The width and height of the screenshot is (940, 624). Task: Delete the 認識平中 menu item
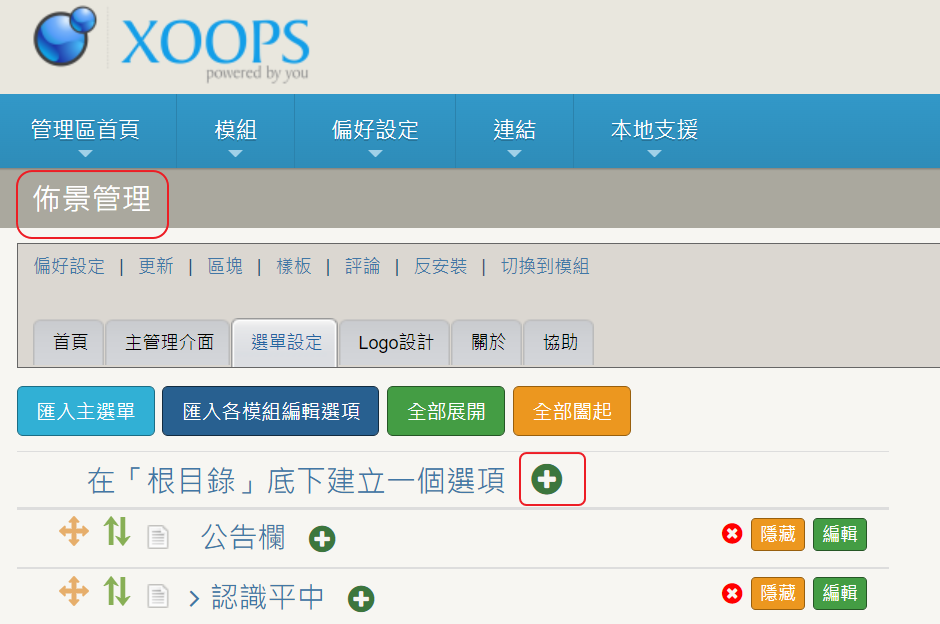coord(732,594)
